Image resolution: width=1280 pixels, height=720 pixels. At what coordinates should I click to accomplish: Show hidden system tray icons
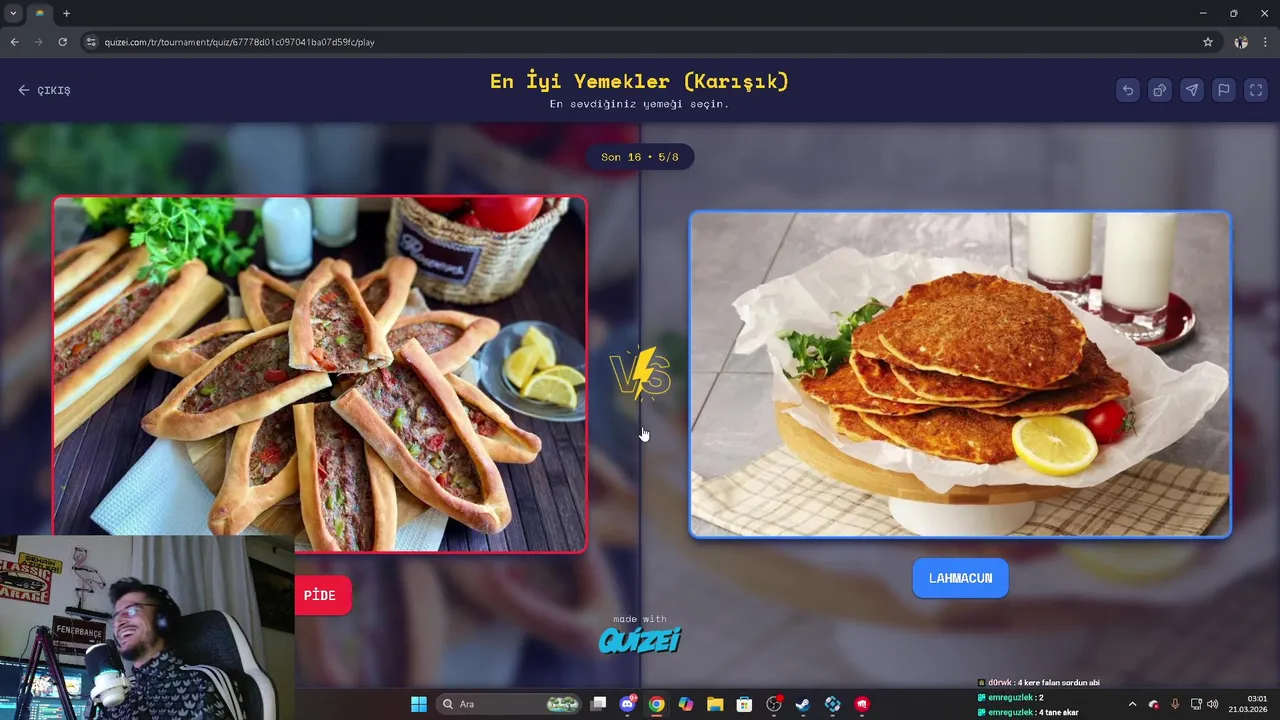[x=1132, y=704]
